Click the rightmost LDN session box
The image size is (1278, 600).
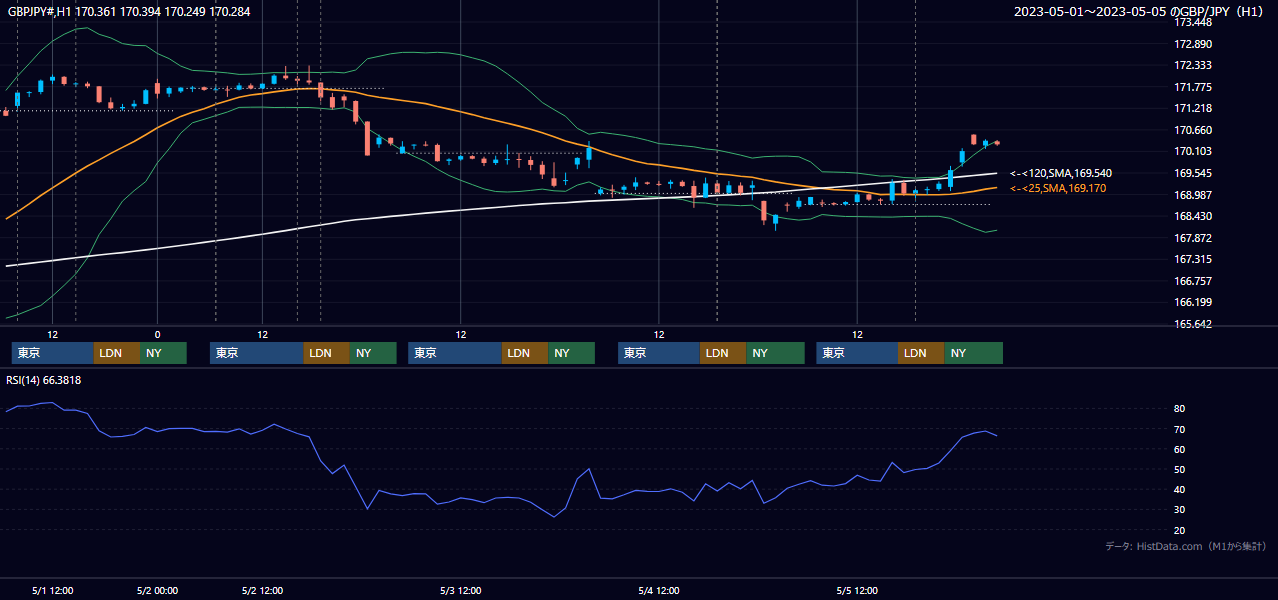coord(921,353)
